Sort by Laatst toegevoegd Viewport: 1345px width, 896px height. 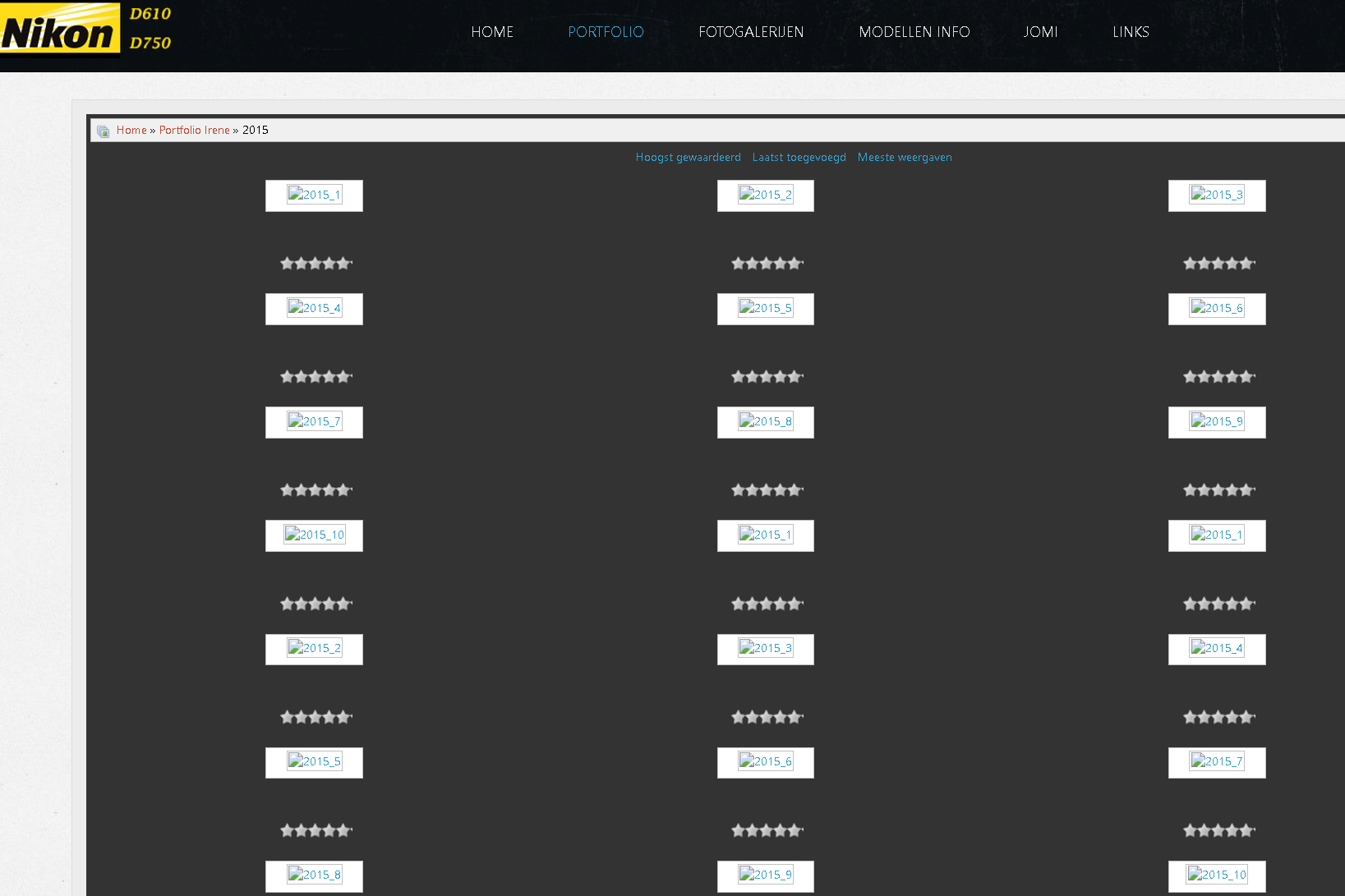(x=799, y=157)
